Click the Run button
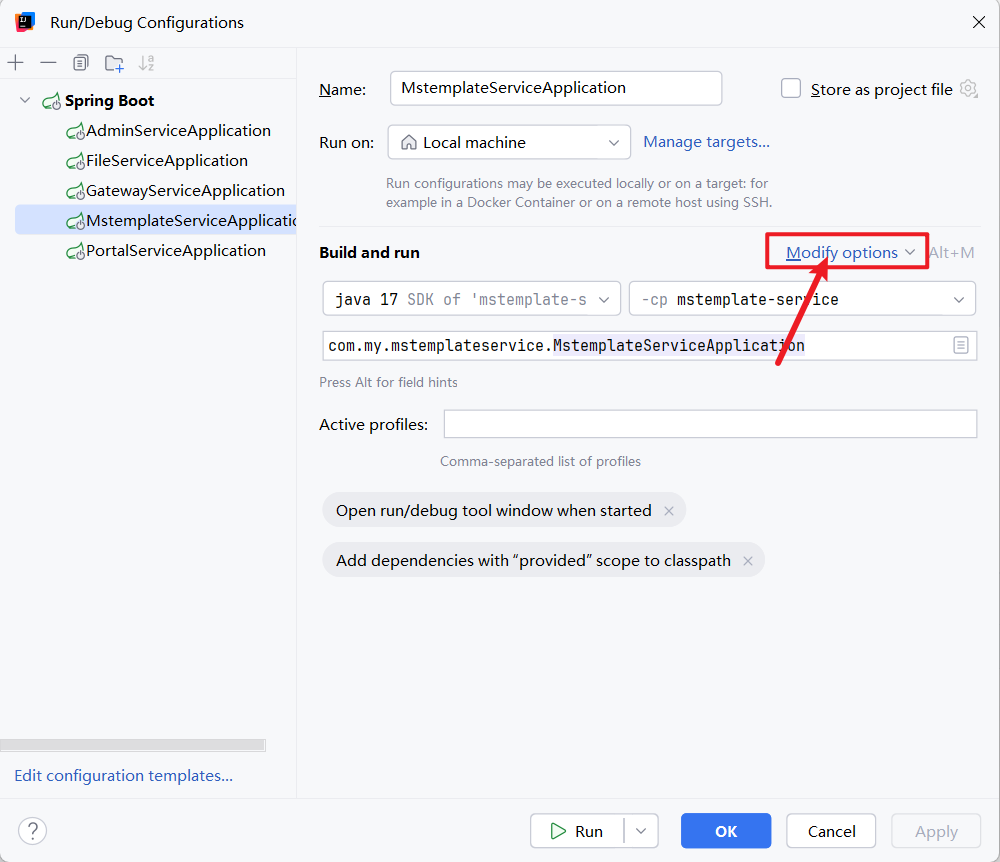This screenshot has width=1000, height=862. 577,831
